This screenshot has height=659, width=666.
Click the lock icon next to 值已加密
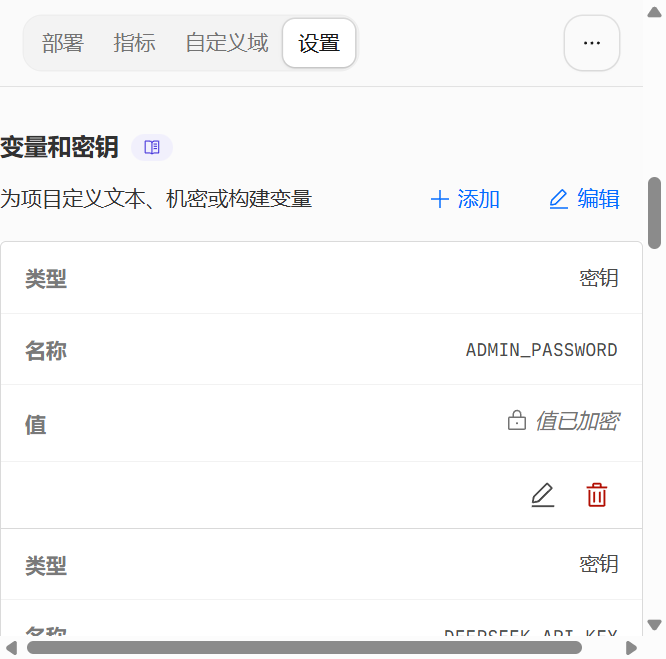click(516, 420)
